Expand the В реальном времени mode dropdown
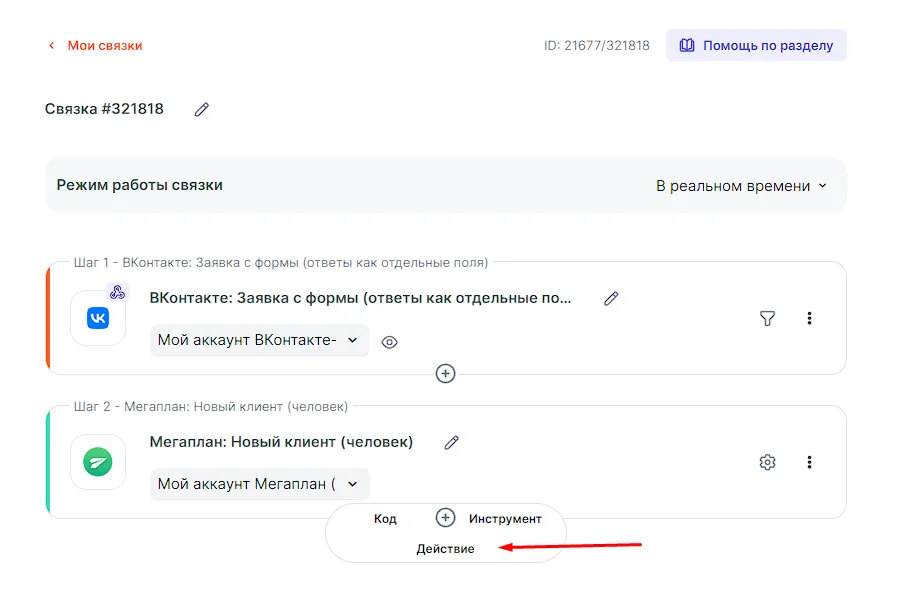The image size is (897, 590). point(741,186)
